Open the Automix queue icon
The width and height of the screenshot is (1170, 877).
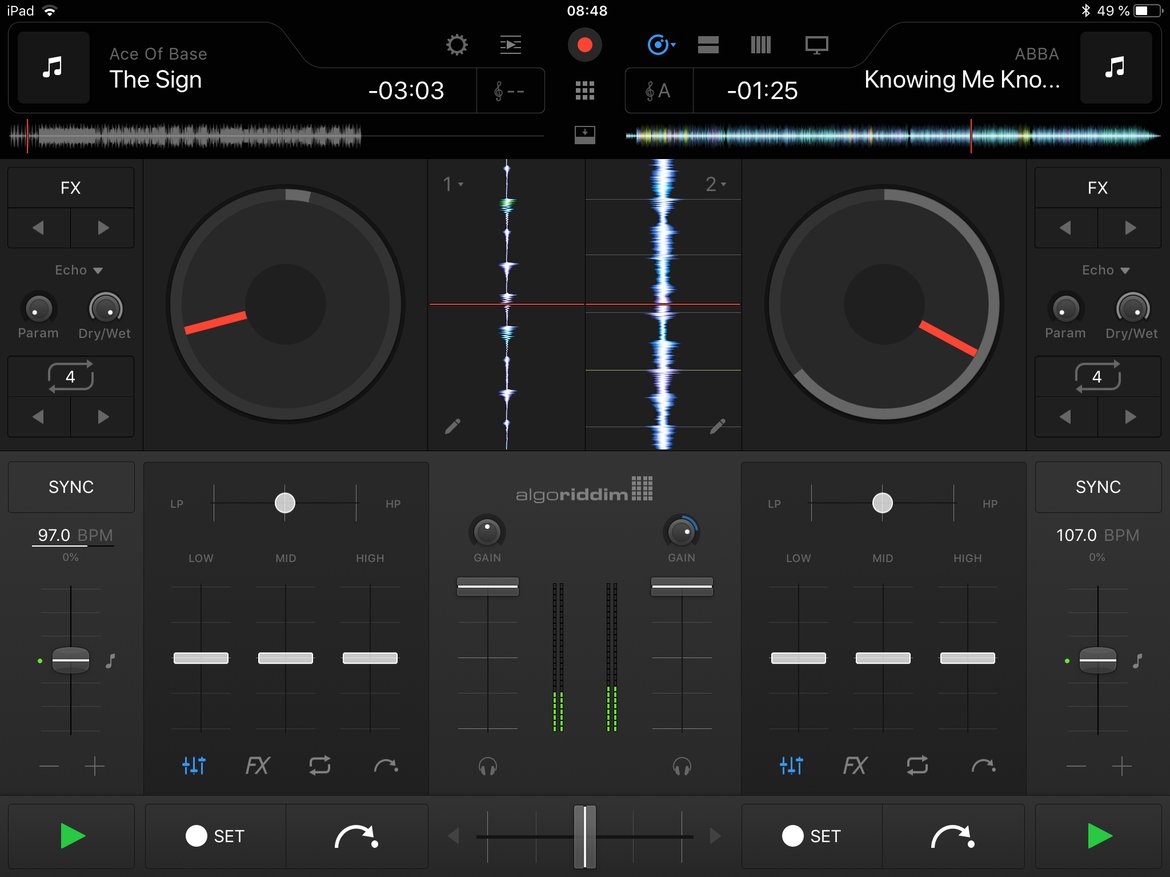tap(510, 45)
